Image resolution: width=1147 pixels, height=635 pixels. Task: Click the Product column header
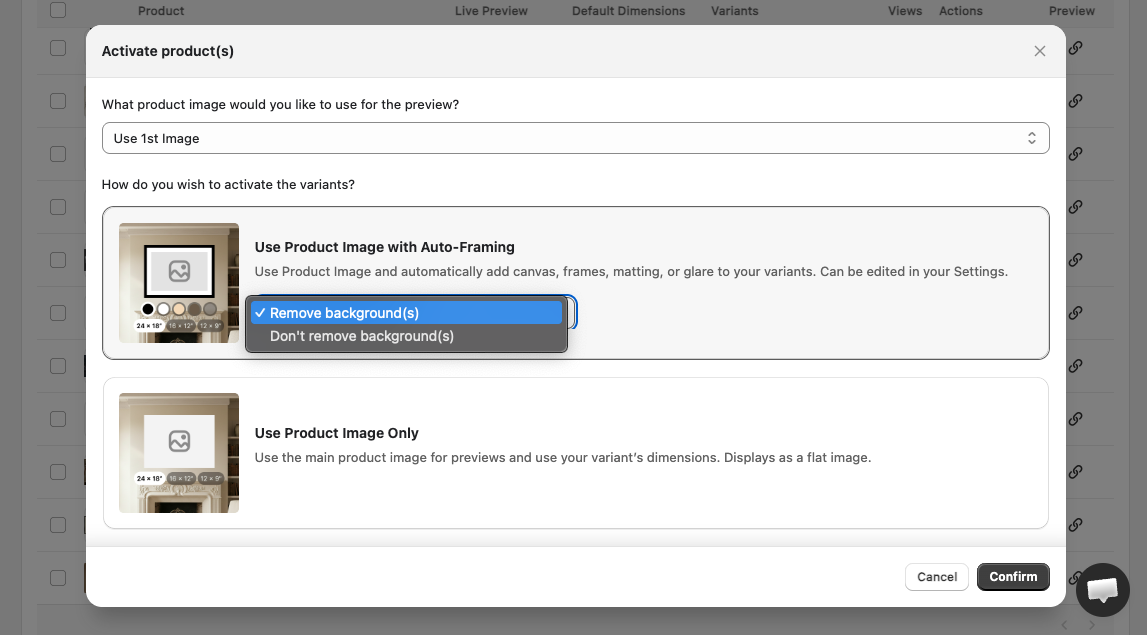pyautogui.click(x=161, y=11)
